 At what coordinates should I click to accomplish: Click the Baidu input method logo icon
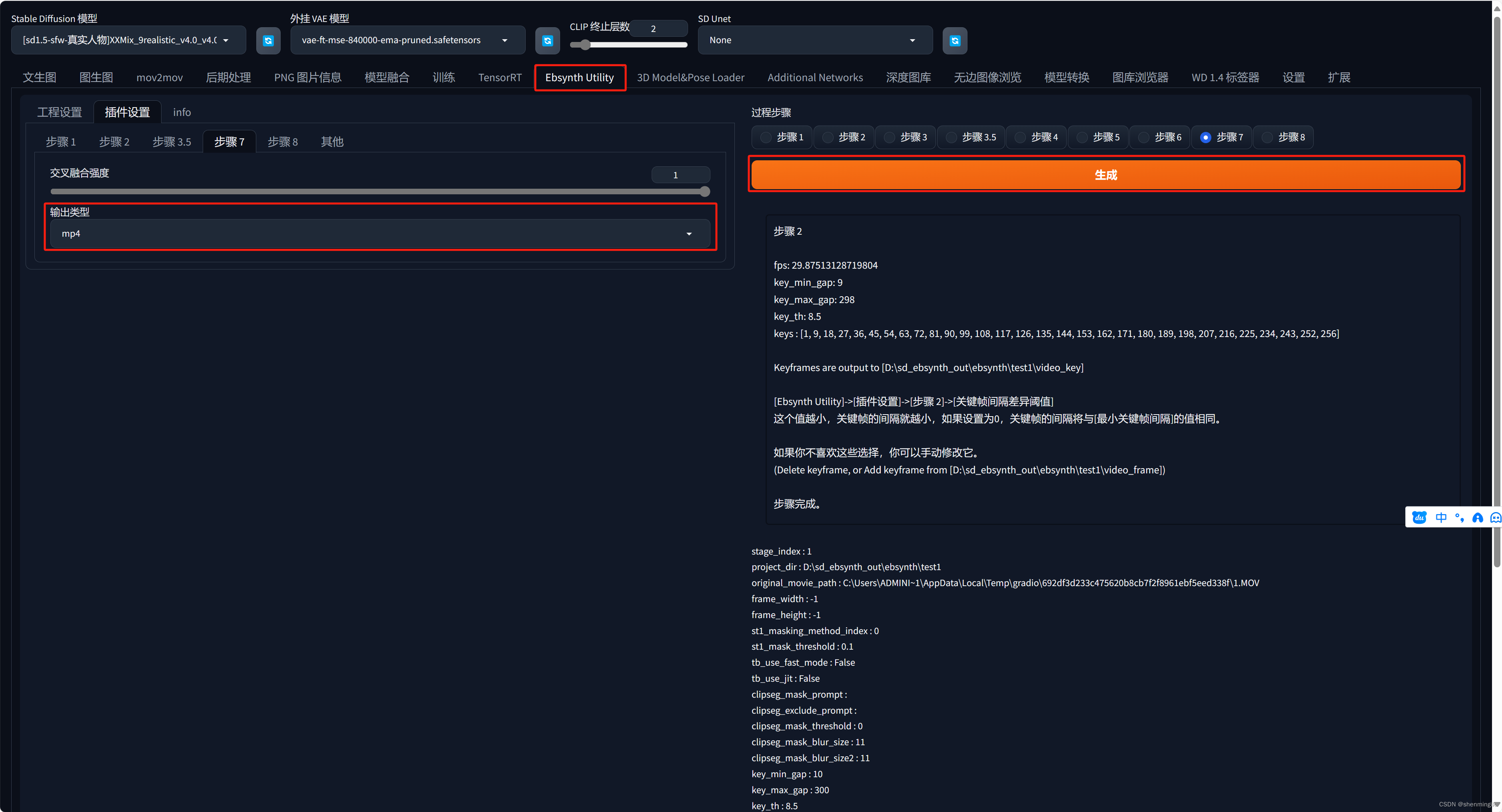[x=1419, y=518]
